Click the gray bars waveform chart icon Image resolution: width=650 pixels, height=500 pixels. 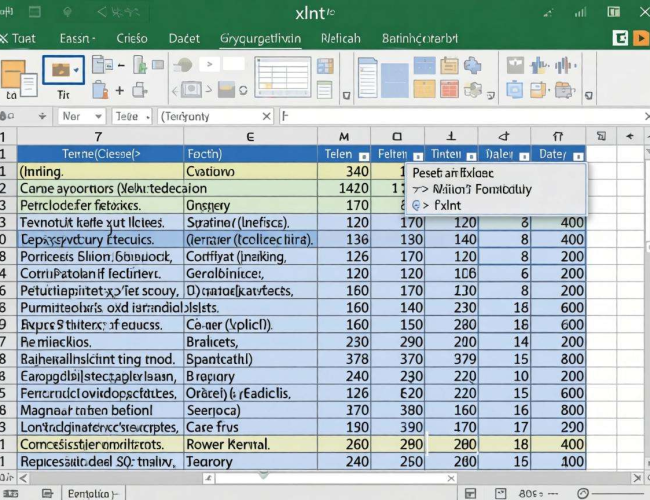pos(565,66)
